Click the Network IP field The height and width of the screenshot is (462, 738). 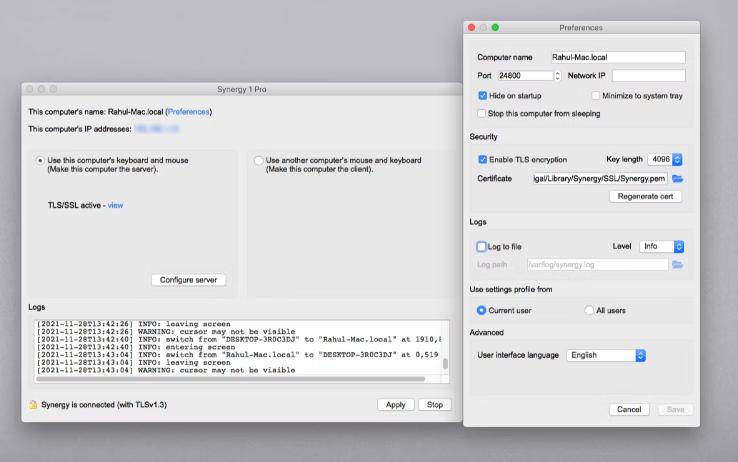(x=649, y=76)
